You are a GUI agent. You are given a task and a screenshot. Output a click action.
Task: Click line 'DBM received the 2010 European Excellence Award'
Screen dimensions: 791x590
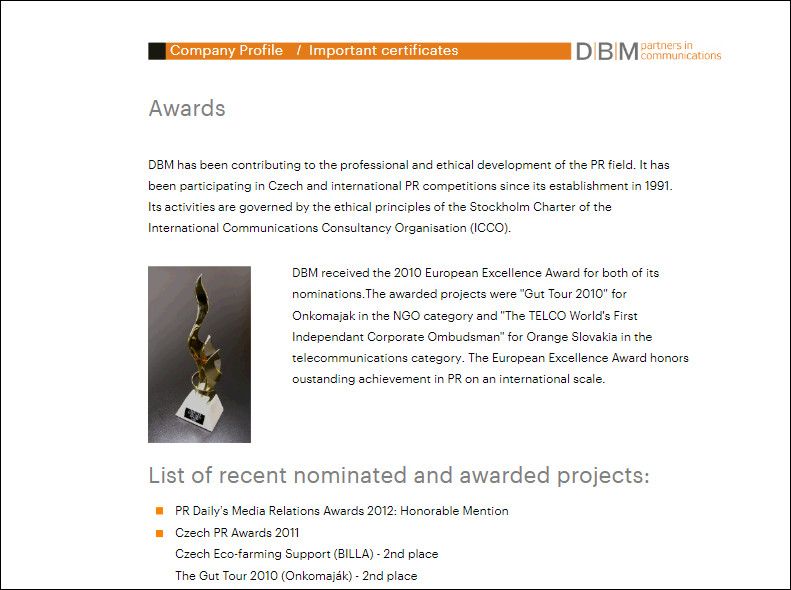[476, 273]
